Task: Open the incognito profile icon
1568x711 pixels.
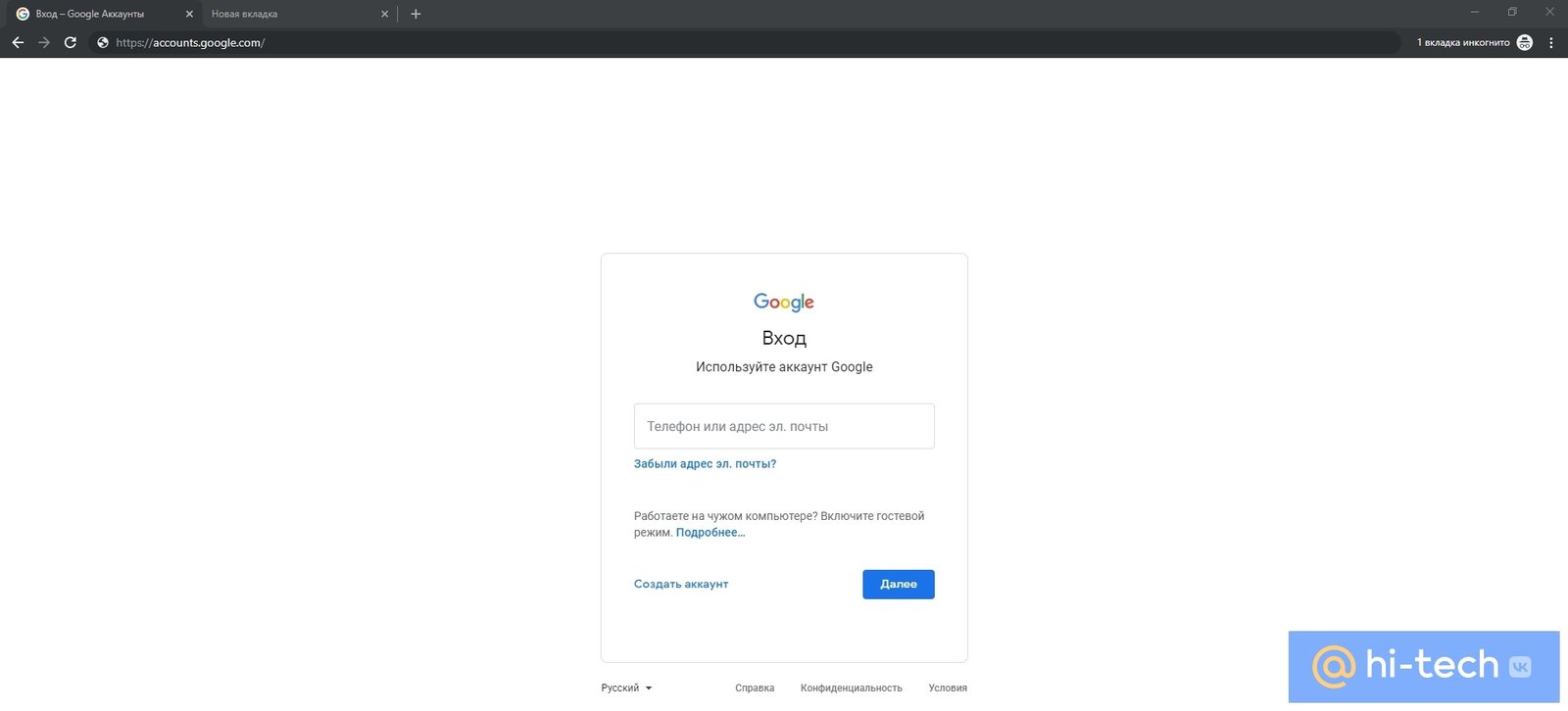Action: (x=1524, y=42)
